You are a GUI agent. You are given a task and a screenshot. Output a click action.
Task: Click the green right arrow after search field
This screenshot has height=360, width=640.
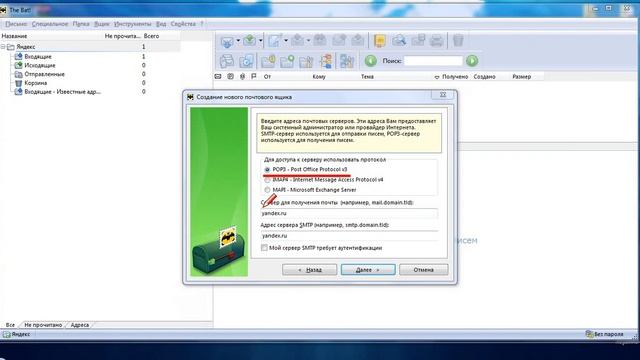point(472,61)
